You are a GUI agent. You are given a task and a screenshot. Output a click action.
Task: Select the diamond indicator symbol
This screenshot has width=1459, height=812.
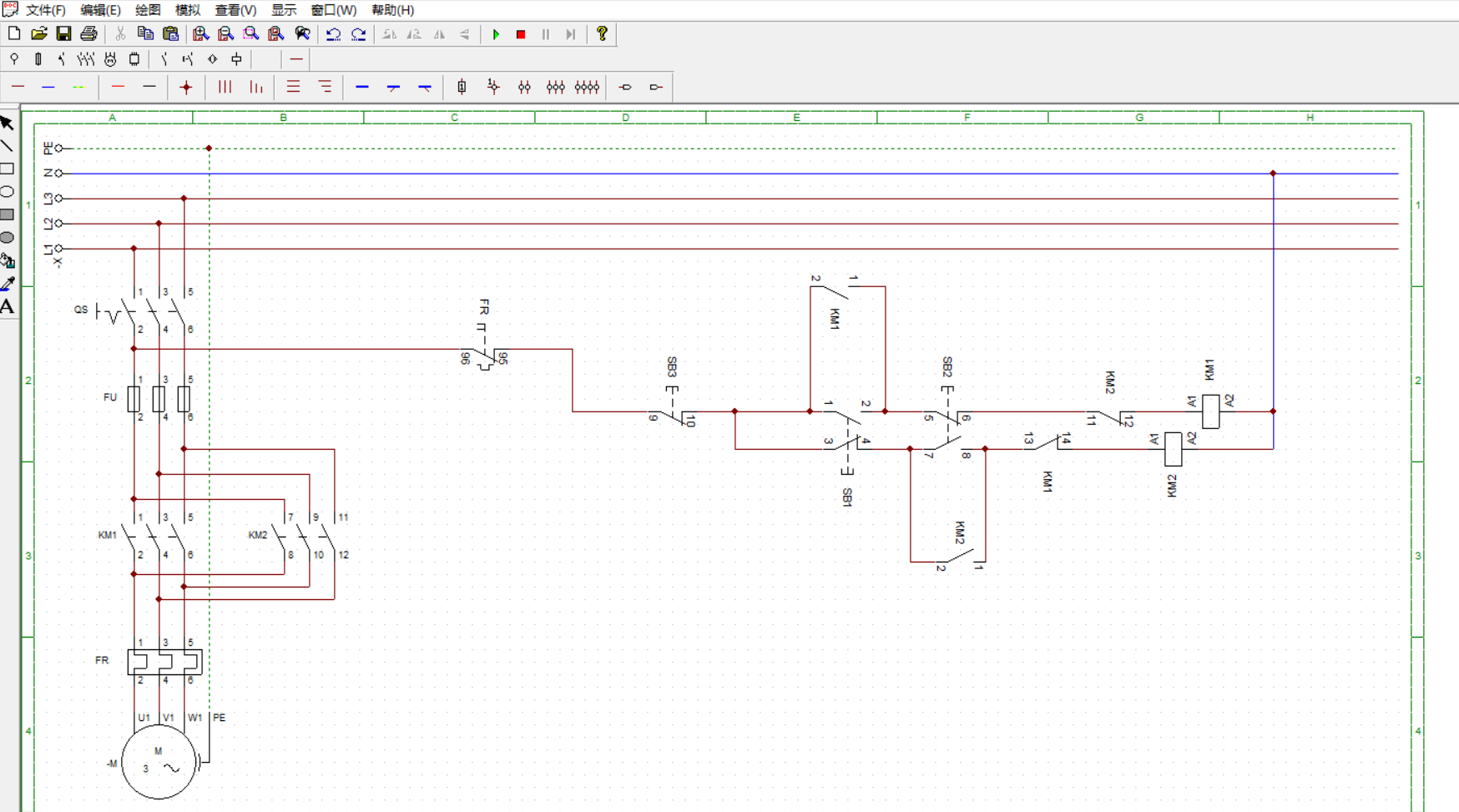[213, 59]
